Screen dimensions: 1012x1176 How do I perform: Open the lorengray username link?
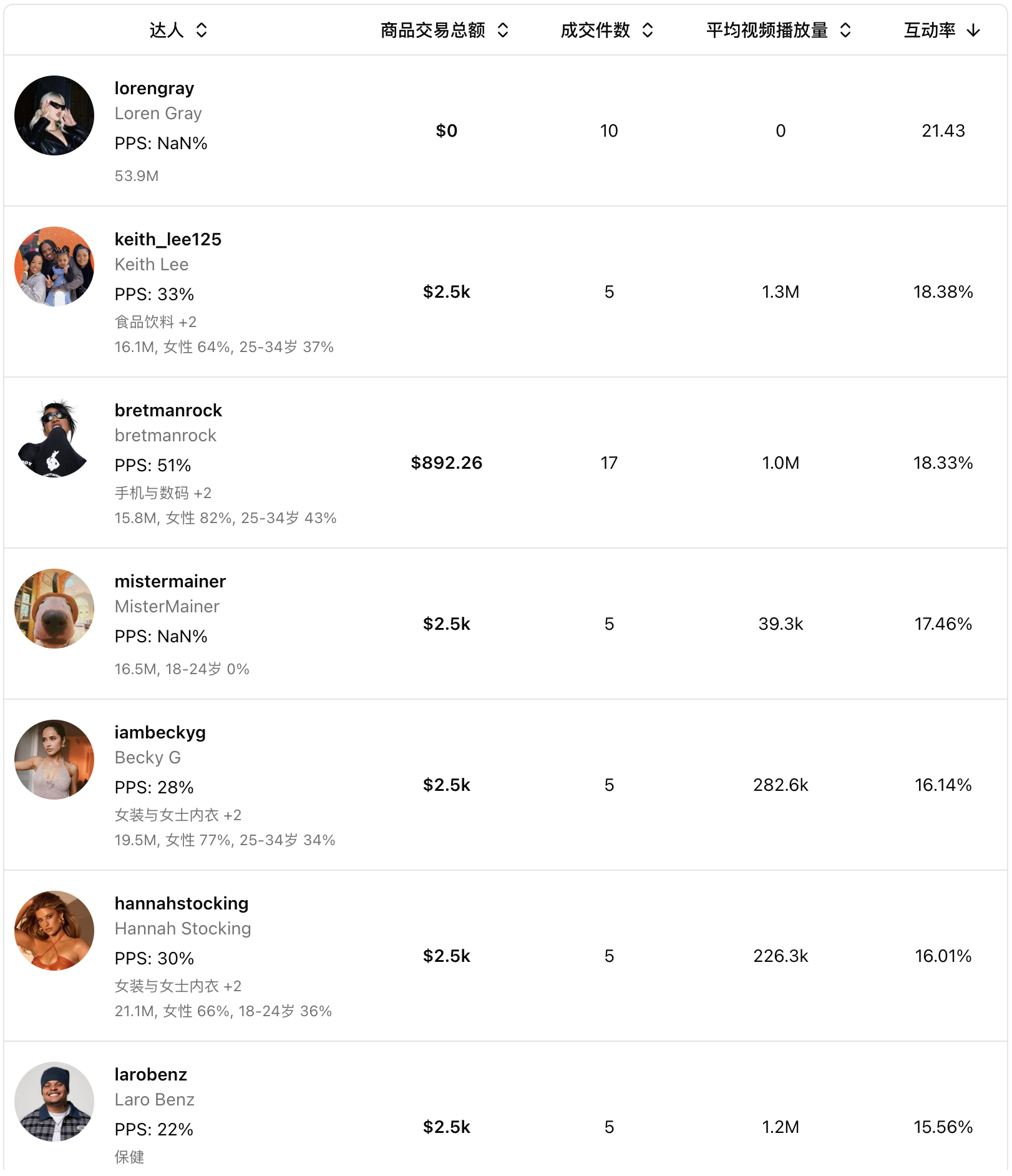click(x=154, y=88)
